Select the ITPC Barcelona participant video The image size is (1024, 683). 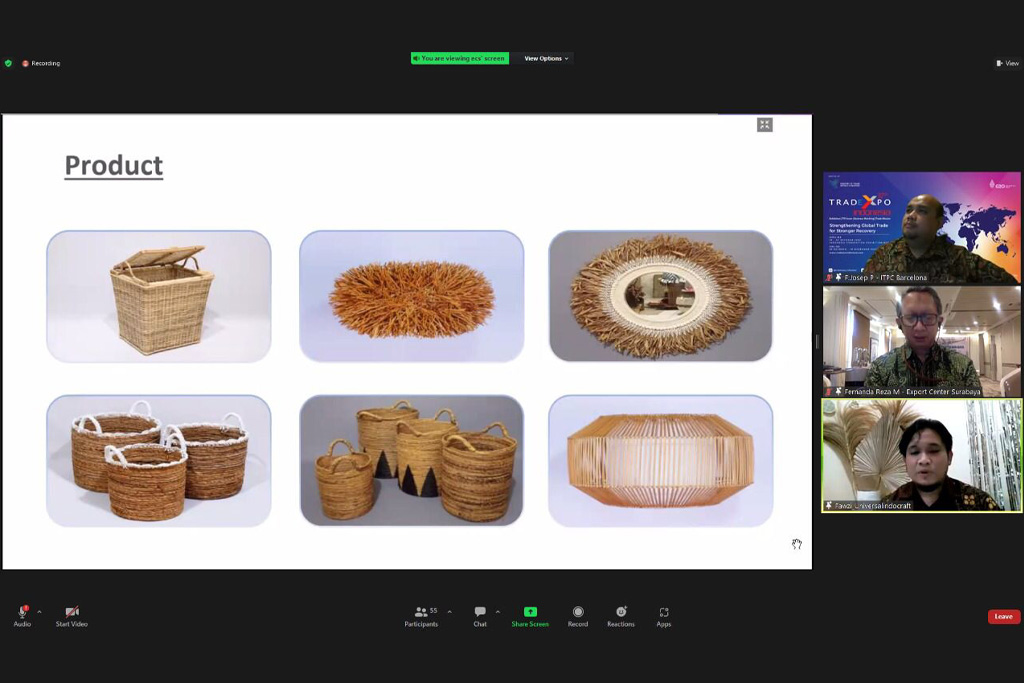pos(921,228)
